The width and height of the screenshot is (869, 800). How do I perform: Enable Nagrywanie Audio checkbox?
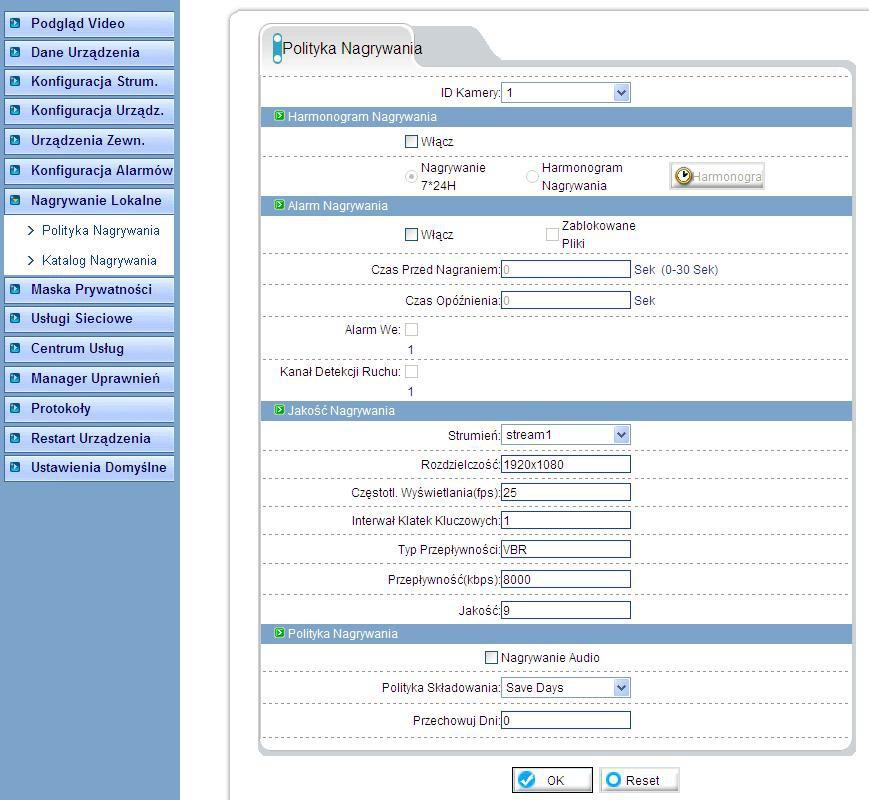[x=491, y=658]
